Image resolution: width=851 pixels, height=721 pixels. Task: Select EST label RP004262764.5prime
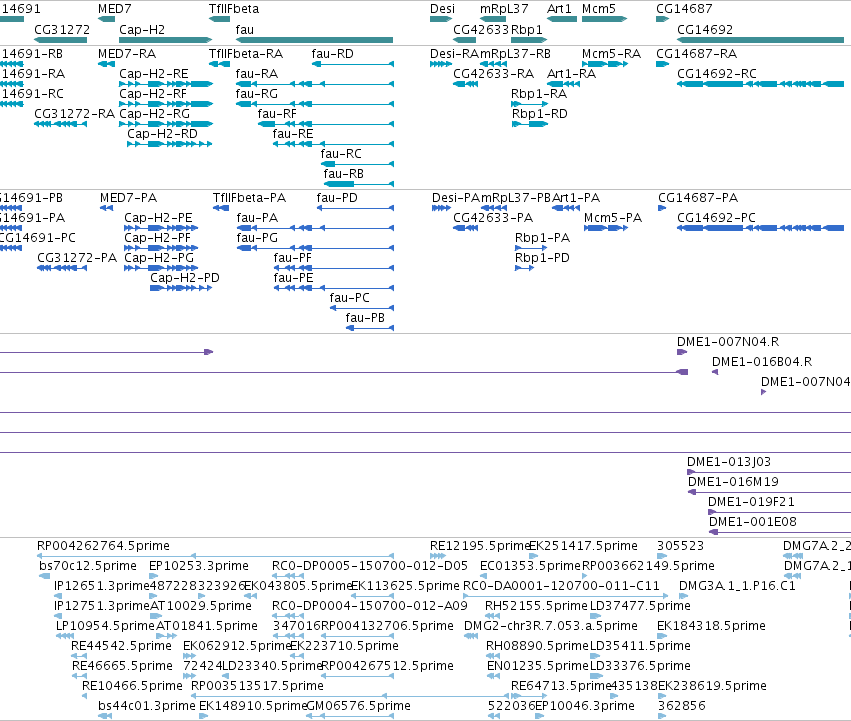[103, 546]
